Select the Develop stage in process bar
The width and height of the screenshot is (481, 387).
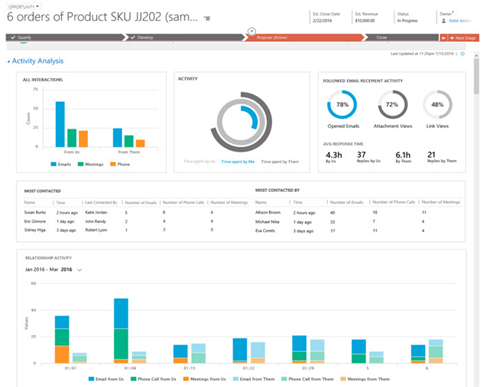click(185, 37)
